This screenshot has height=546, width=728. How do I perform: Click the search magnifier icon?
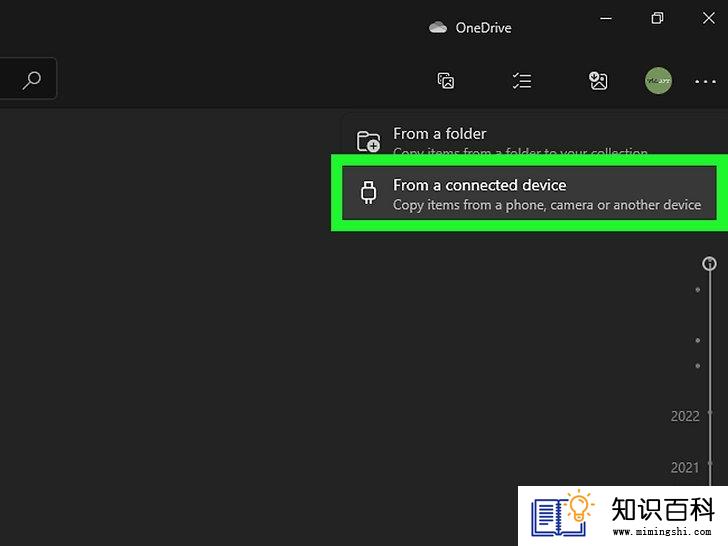pyautogui.click(x=32, y=80)
